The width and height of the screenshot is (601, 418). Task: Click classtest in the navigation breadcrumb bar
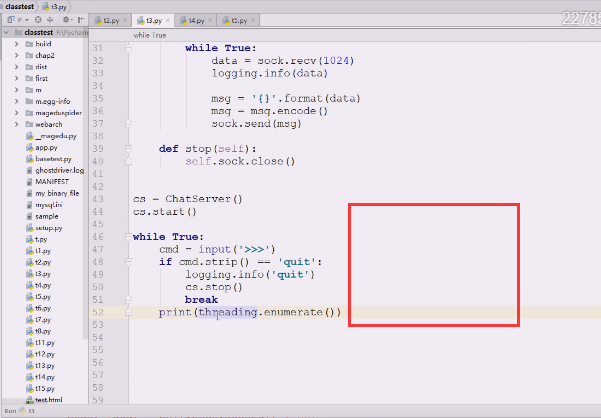click(x=19, y=7)
